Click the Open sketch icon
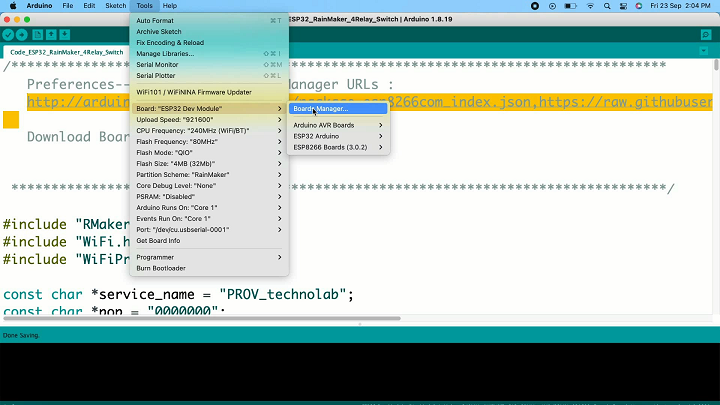This screenshot has width=720, height=405. pos(51,35)
